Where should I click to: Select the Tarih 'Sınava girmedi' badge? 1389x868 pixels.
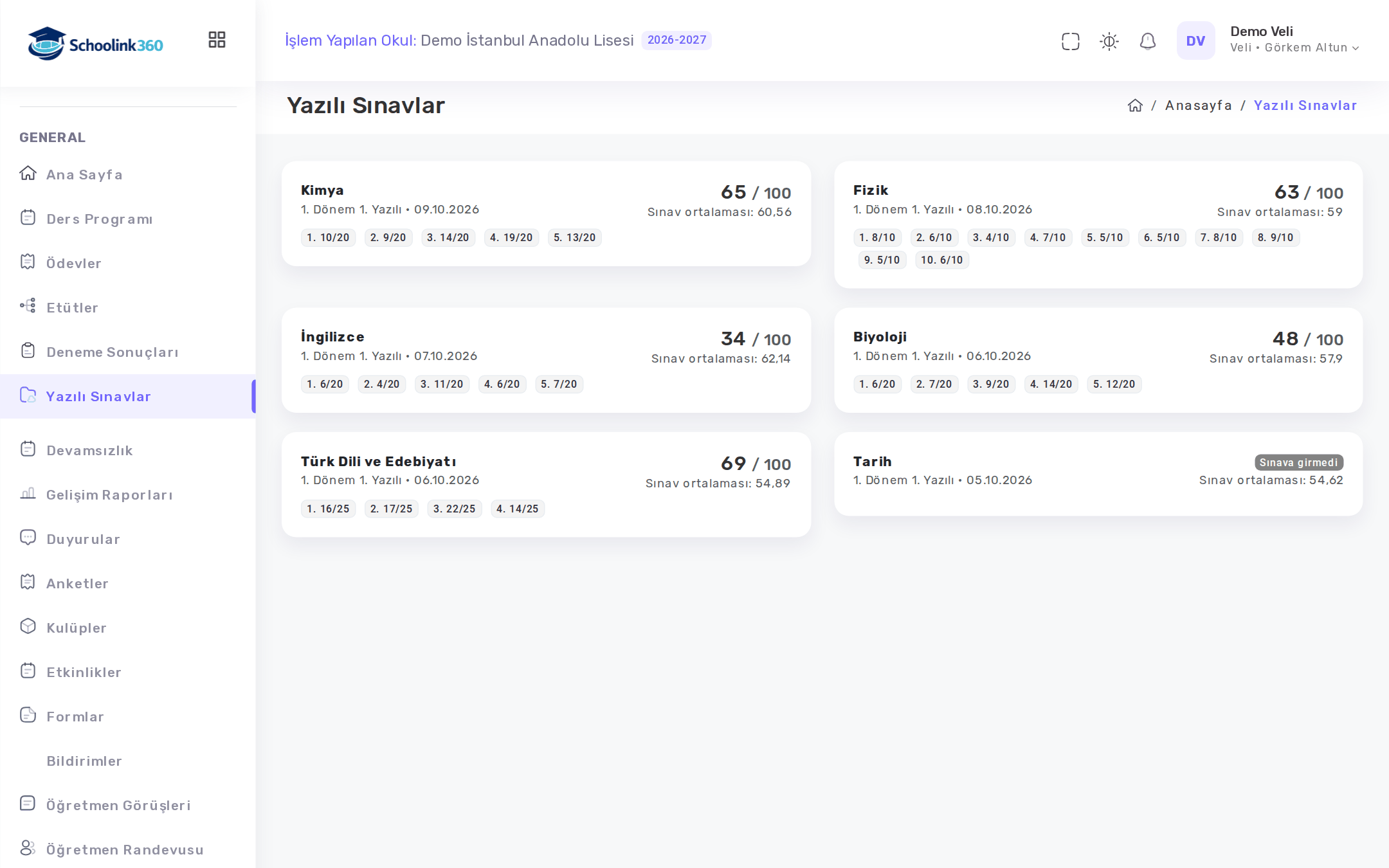(1298, 462)
